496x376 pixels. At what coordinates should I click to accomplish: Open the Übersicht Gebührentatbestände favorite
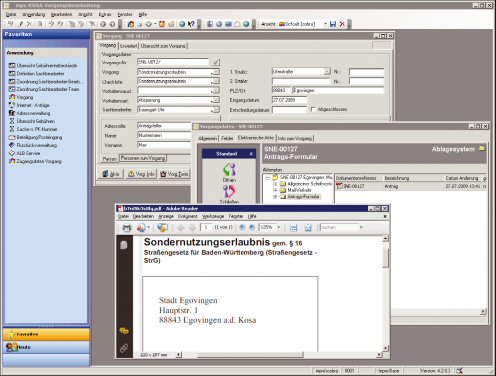[x=43, y=65]
